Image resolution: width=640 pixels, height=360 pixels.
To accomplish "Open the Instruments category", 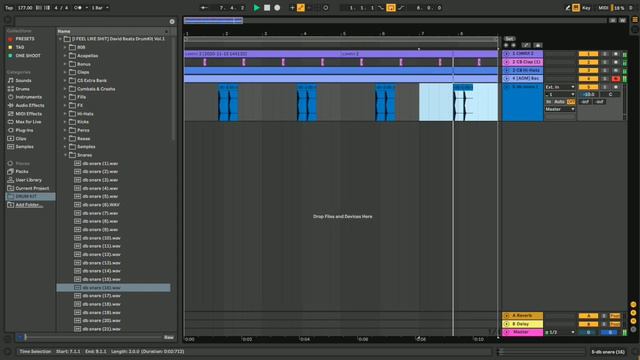I will click(29, 97).
